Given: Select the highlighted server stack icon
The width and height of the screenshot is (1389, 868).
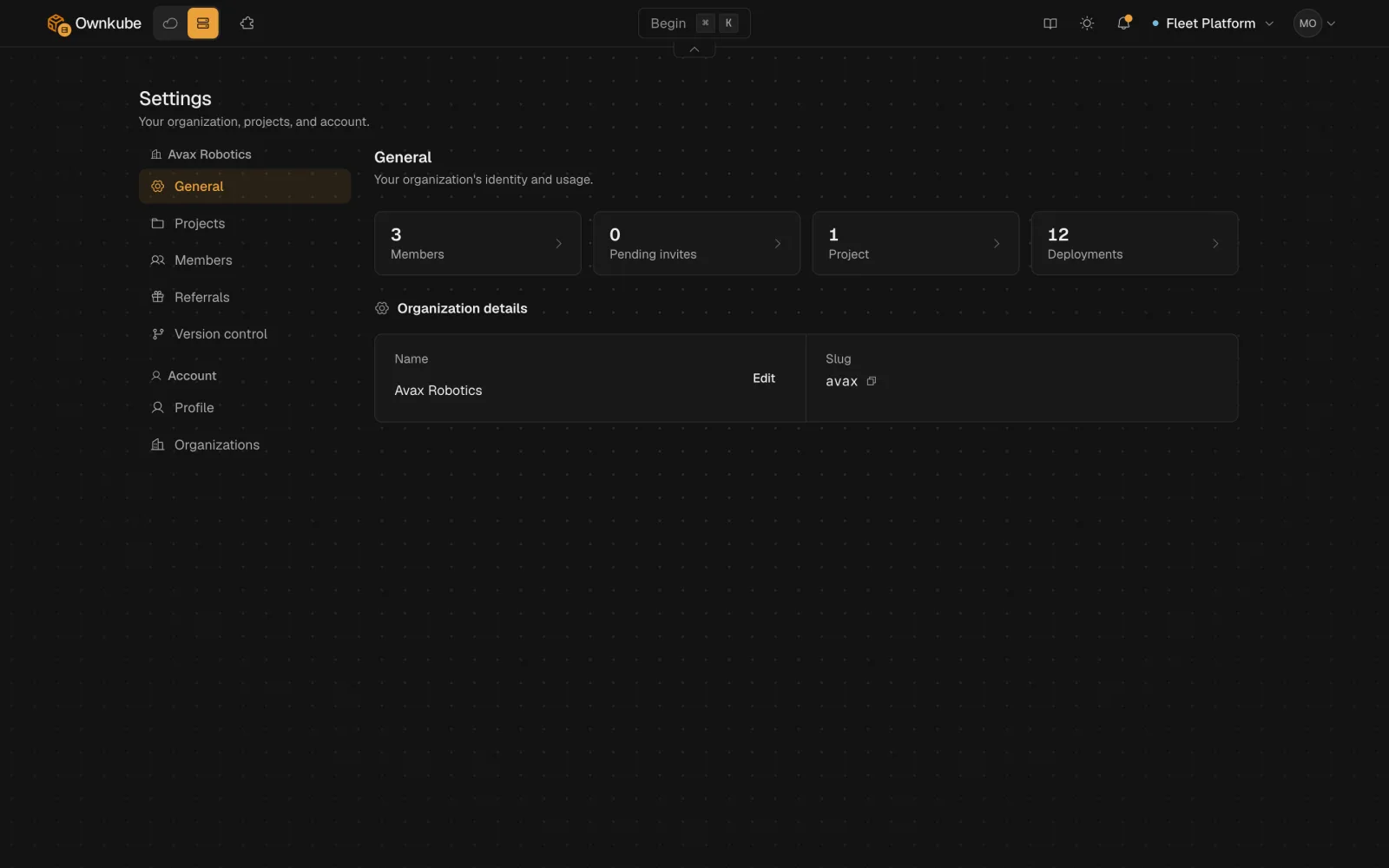Looking at the screenshot, I should pos(203,23).
